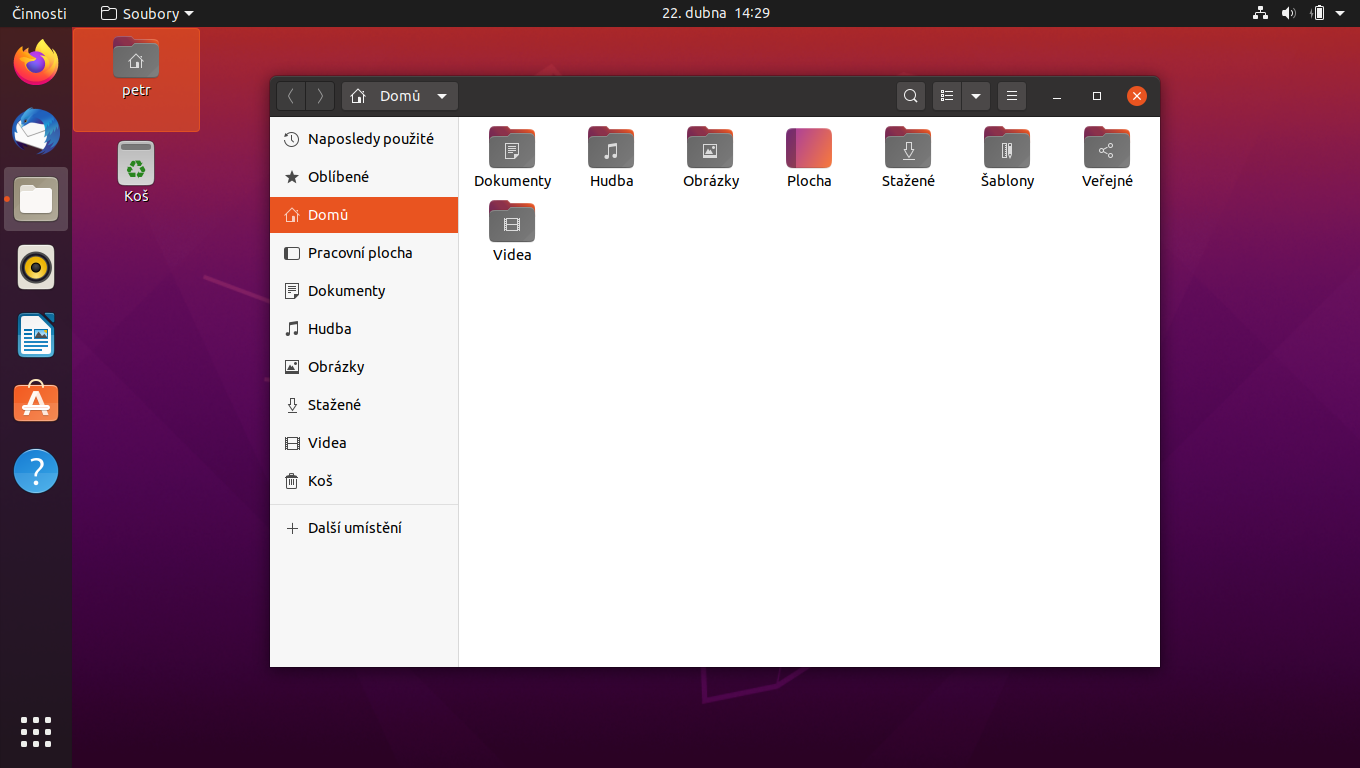Open the hamburger menu icon
Image resolution: width=1360 pixels, height=768 pixels.
coord(1012,96)
